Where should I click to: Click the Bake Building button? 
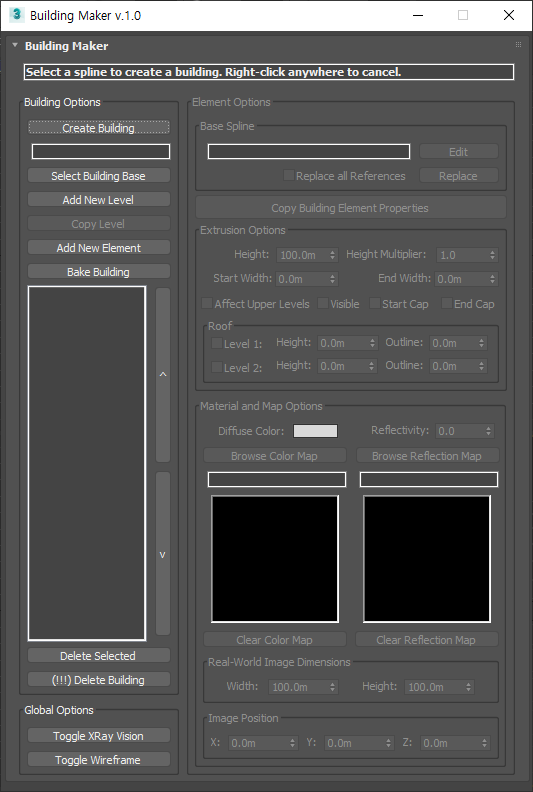point(99,272)
